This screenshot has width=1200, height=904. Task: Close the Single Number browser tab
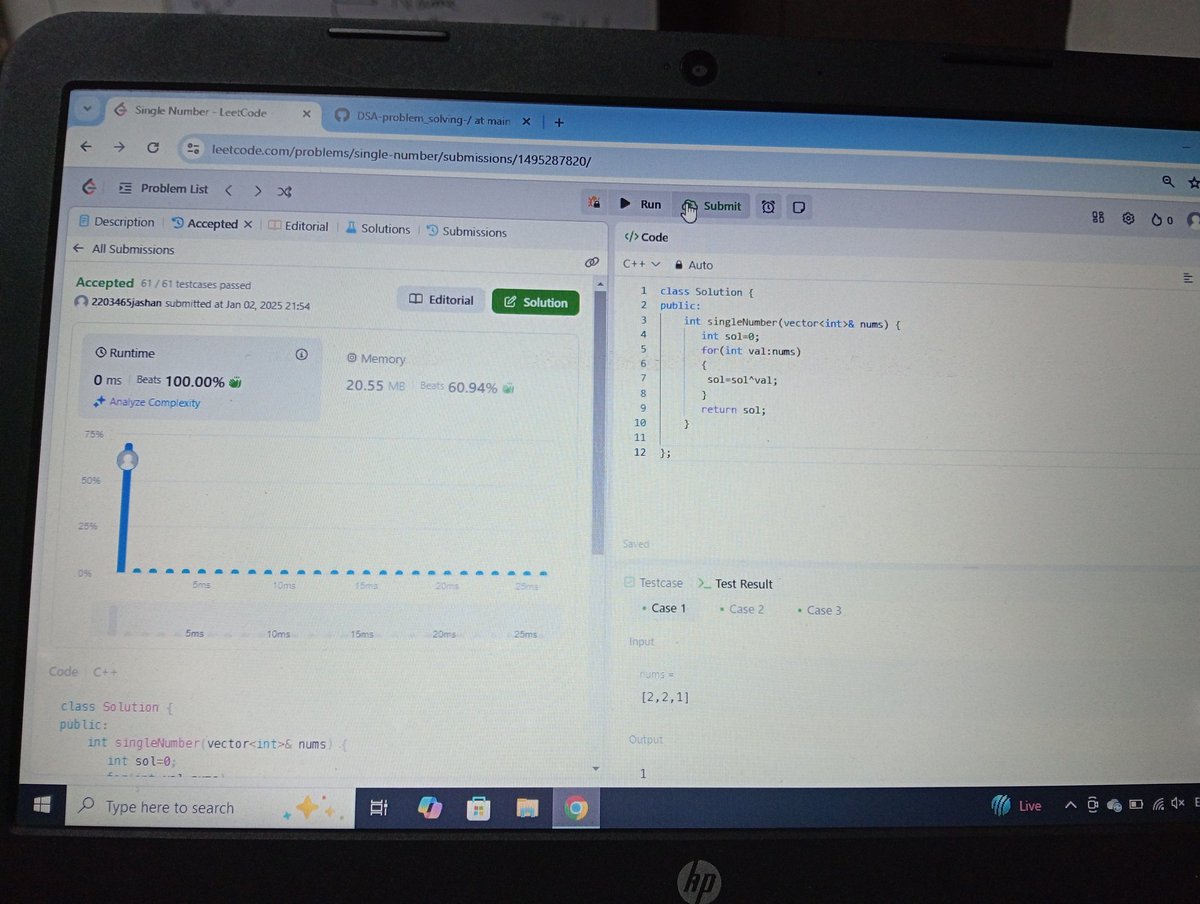(x=306, y=114)
